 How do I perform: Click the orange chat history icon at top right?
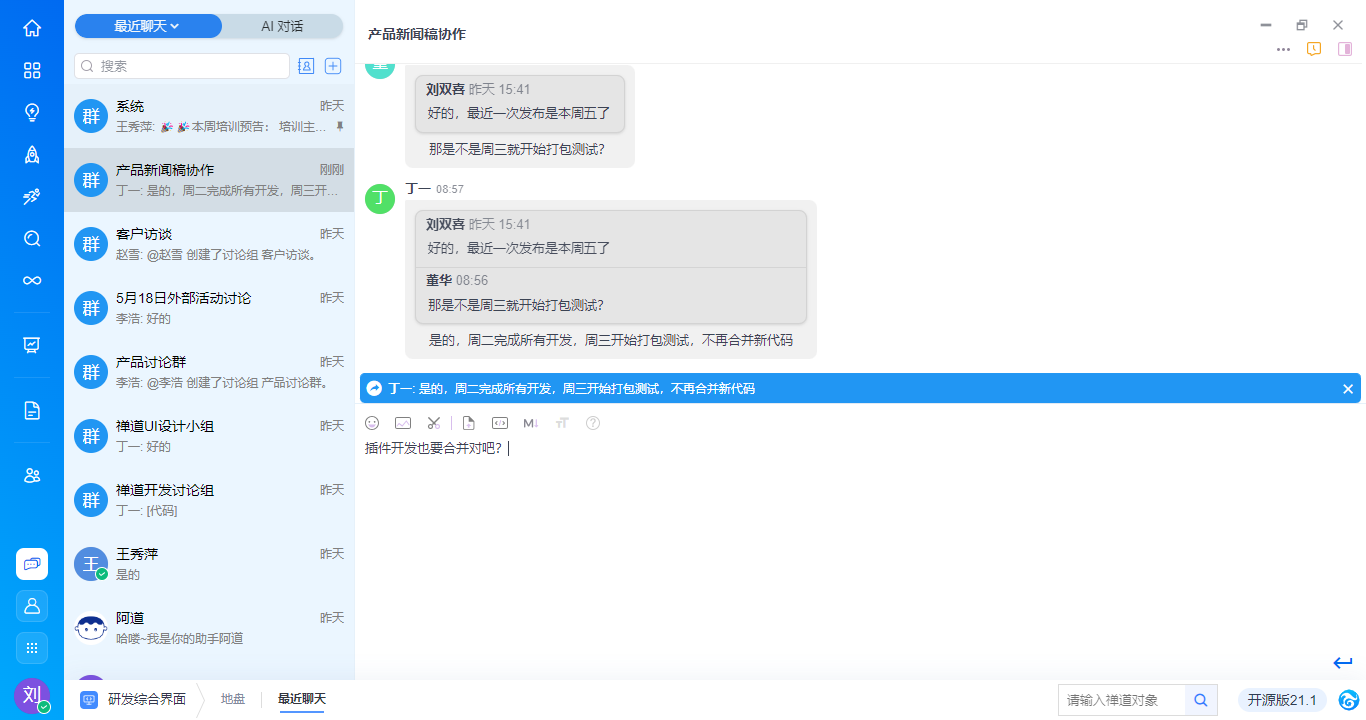[1314, 49]
